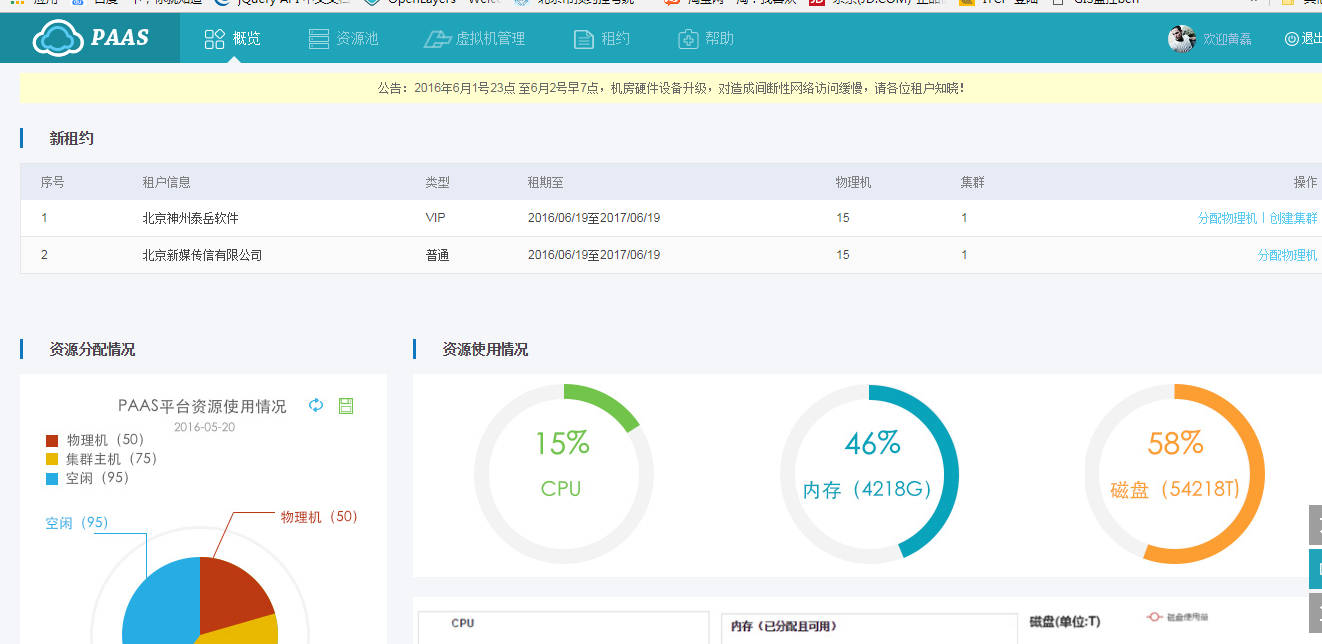The width and height of the screenshot is (1322, 644).
Task: Click the 欢迎黄磊 welcome user text
Action: pos(1227,39)
